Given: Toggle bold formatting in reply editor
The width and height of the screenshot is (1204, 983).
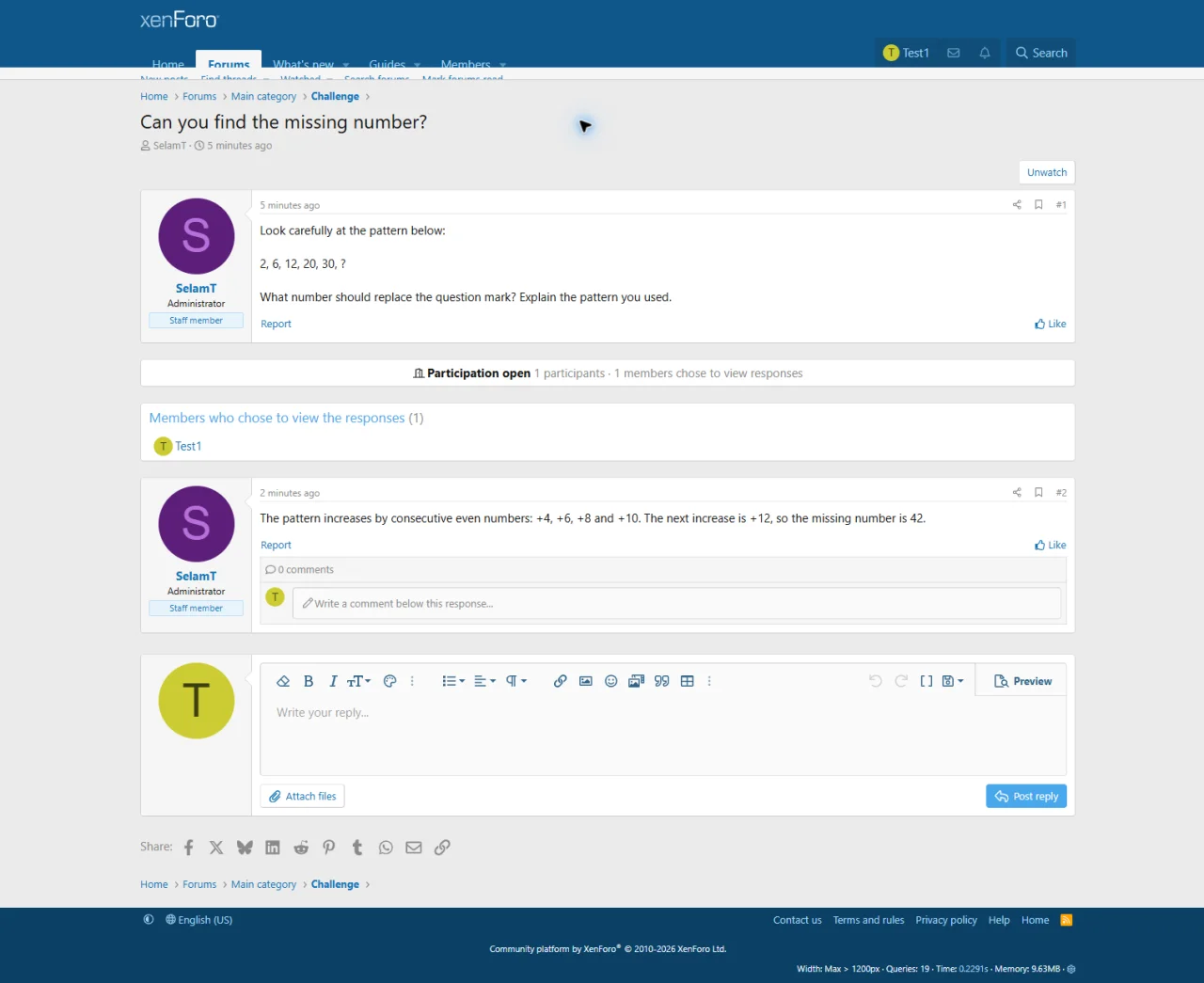Looking at the screenshot, I should [x=309, y=681].
